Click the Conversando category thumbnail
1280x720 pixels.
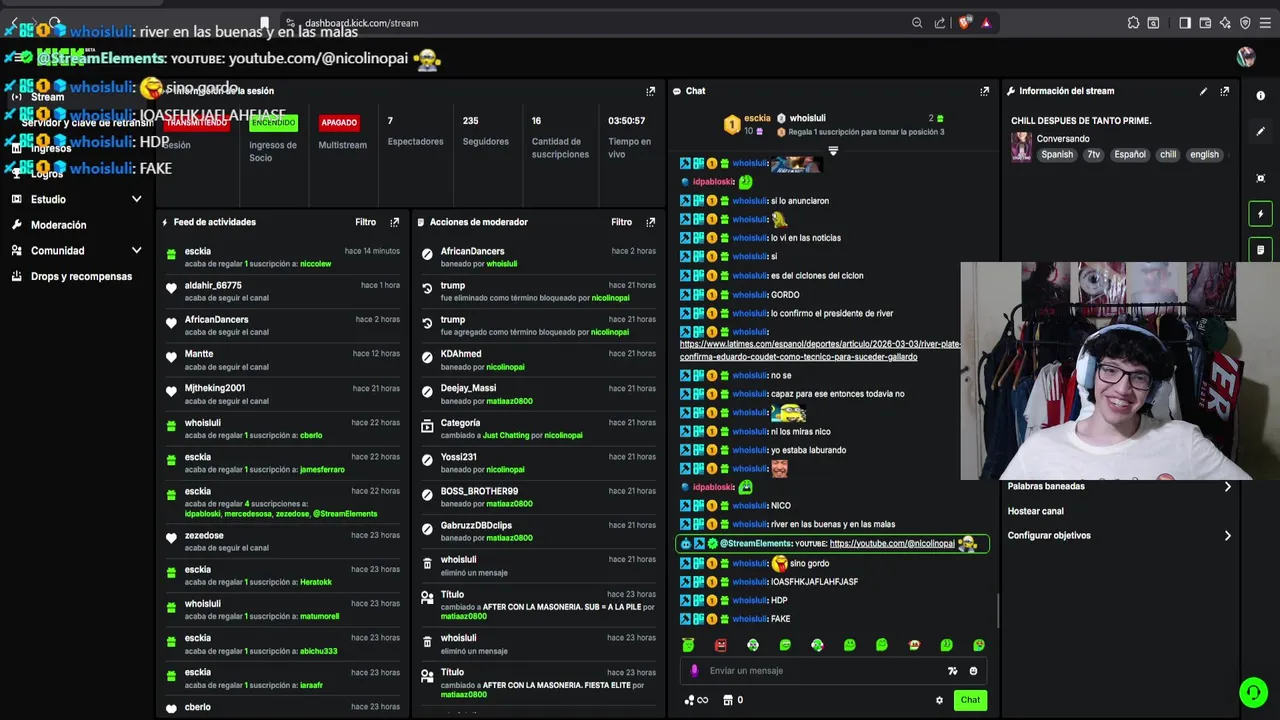[1021, 147]
